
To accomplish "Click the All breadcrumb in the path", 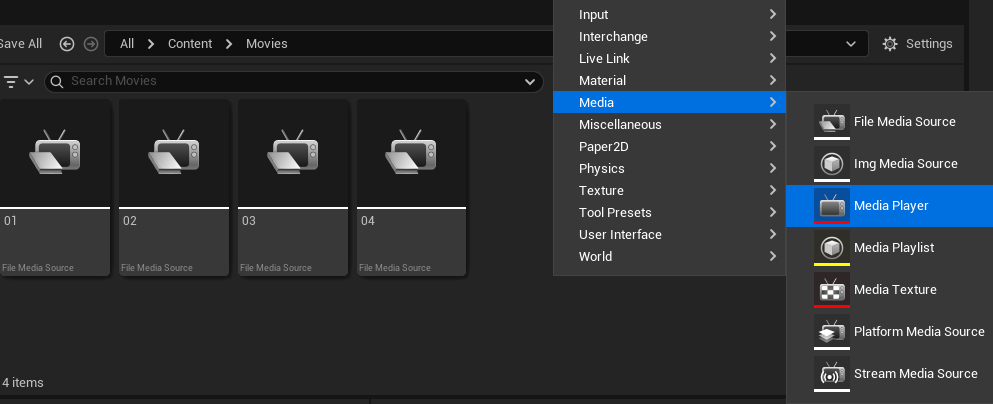I will click(127, 44).
